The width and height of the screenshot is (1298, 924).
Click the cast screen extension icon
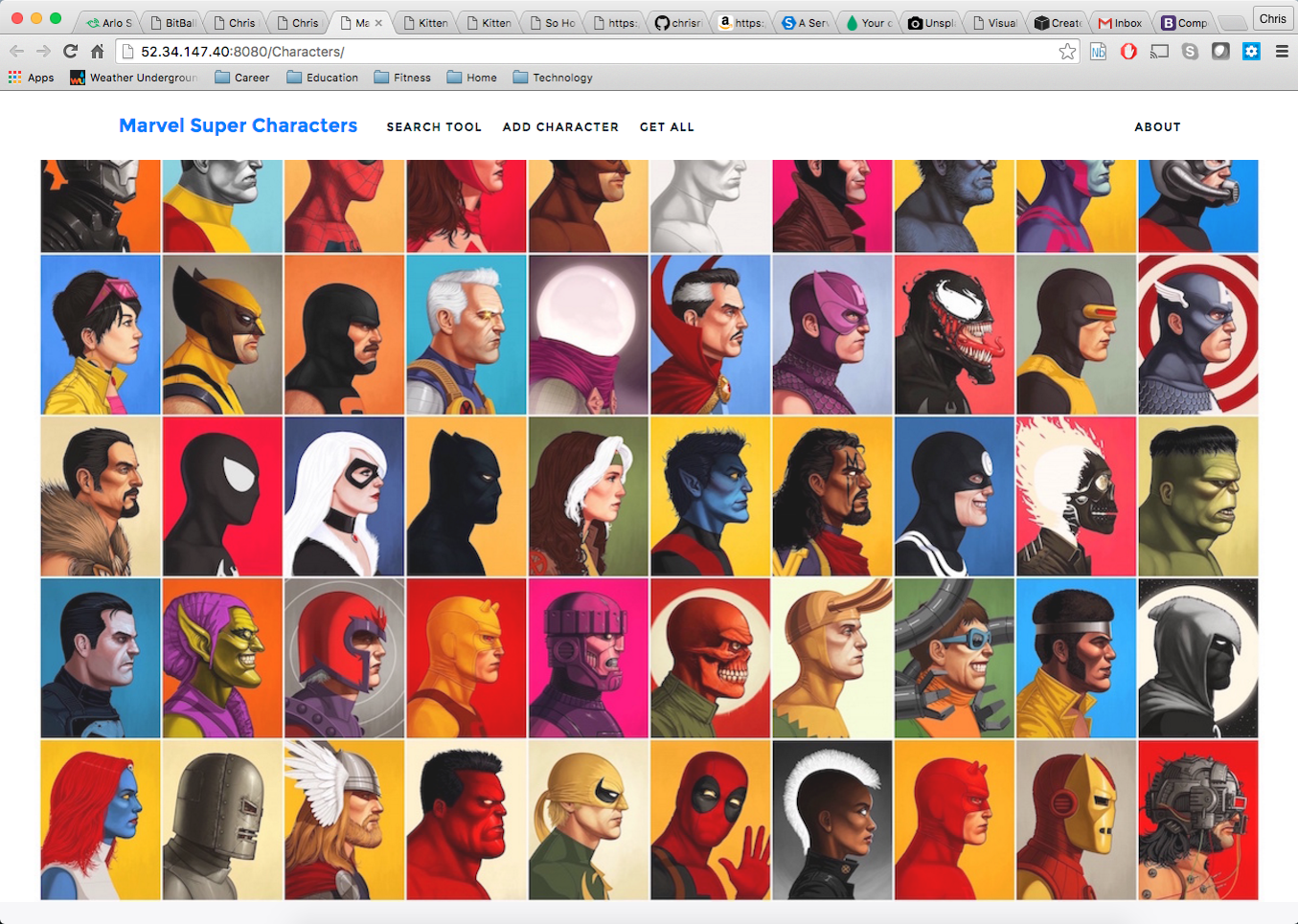[x=1159, y=52]
